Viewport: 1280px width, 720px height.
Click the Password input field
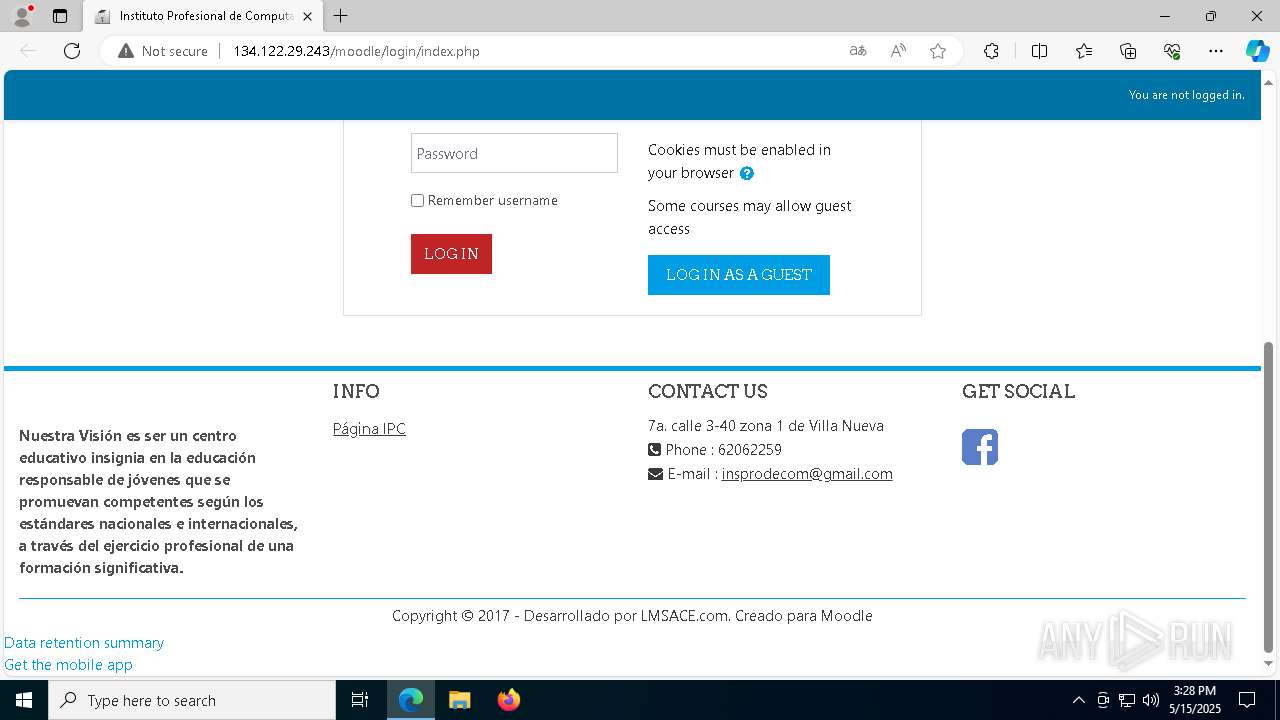coord(514,153)
